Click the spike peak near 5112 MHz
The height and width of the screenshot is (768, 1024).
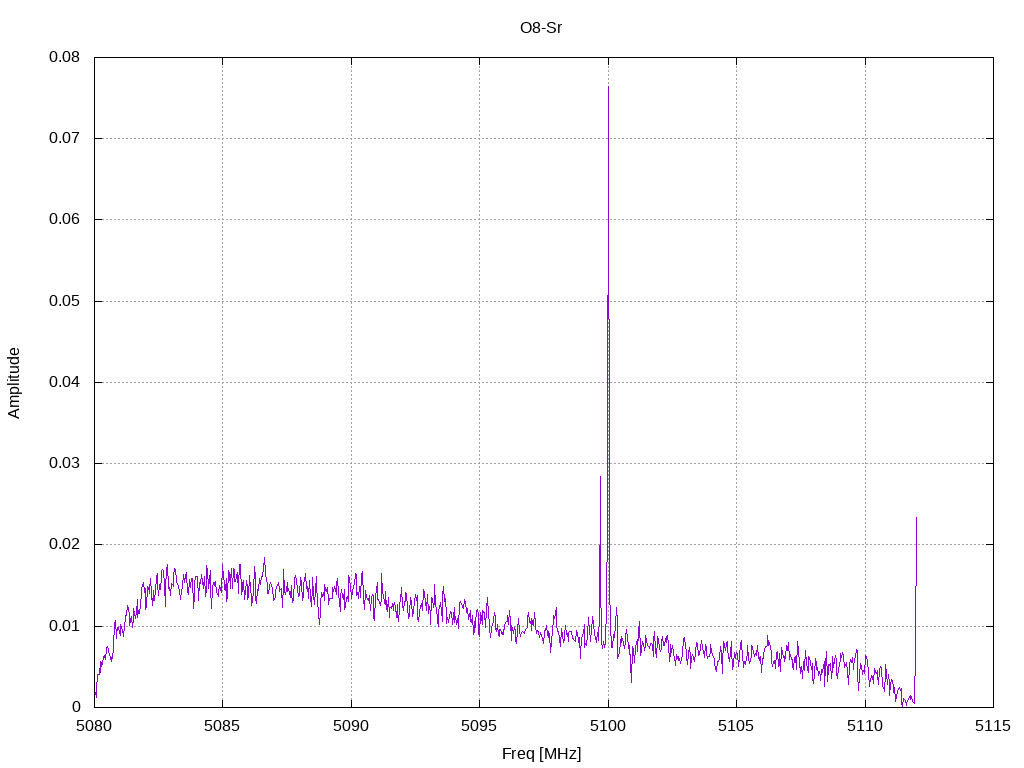pos(916,518)
